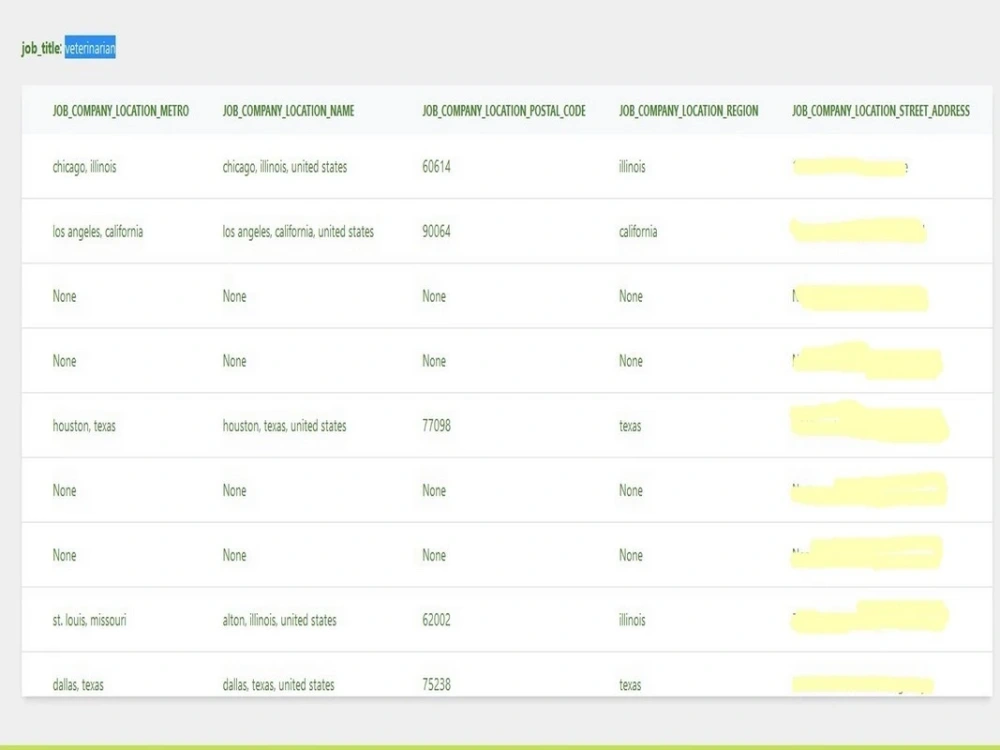
Task: Select cell 'dallas, texas, united states'
Action: (x=278, y=685)
